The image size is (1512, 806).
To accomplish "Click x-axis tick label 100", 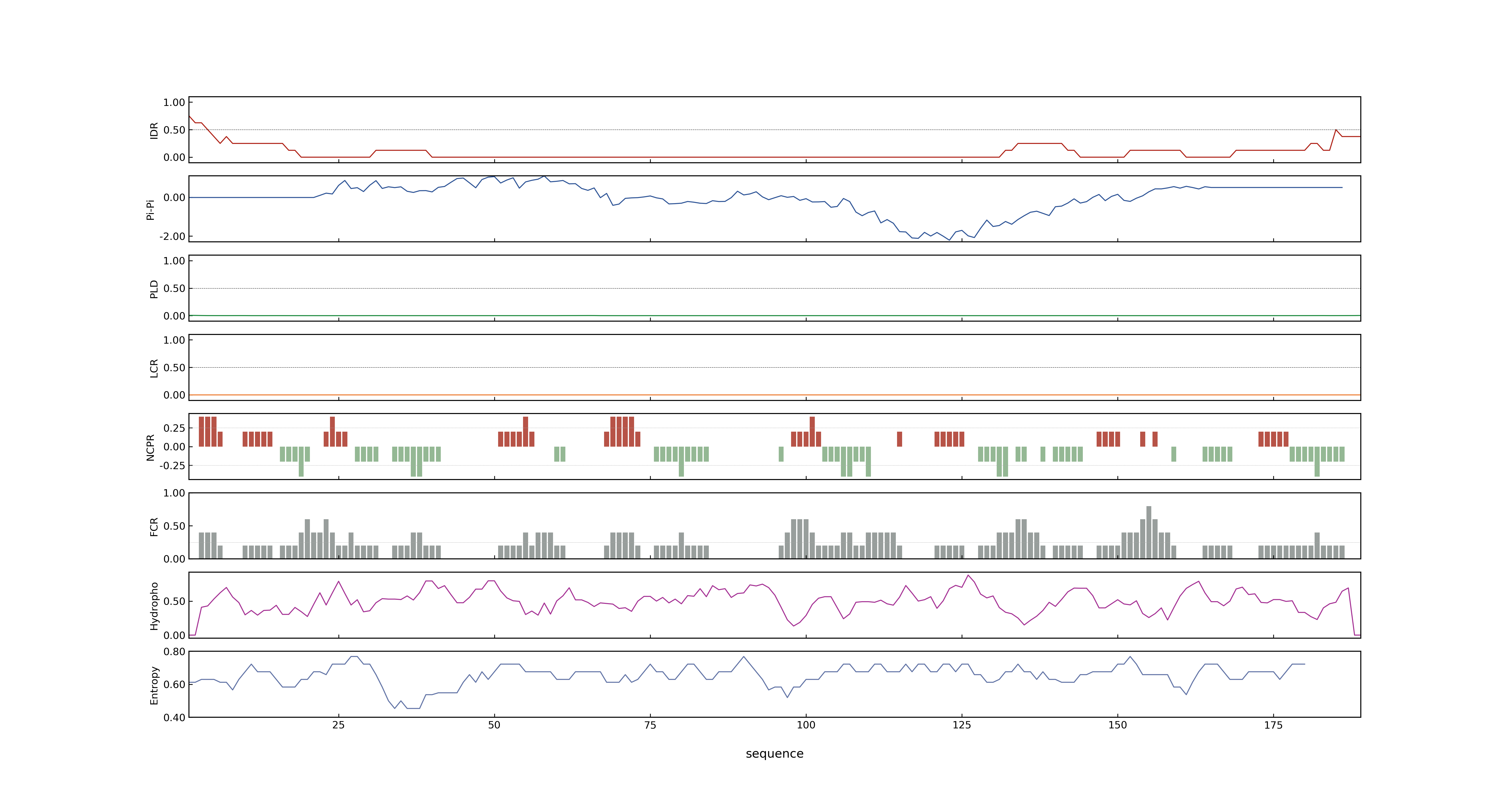I will click(x=806, y=725).
